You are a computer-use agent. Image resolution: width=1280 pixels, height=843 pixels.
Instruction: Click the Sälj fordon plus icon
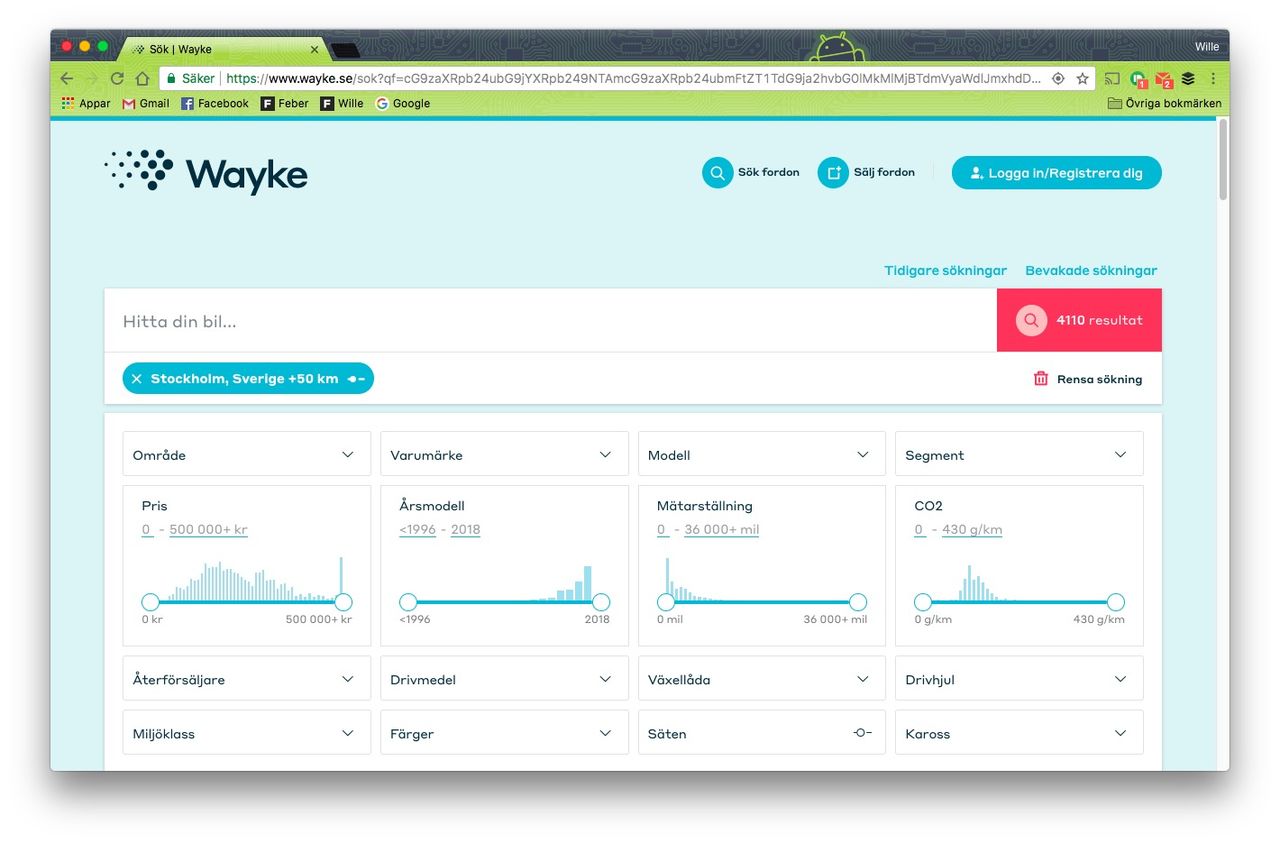[833, 173]
